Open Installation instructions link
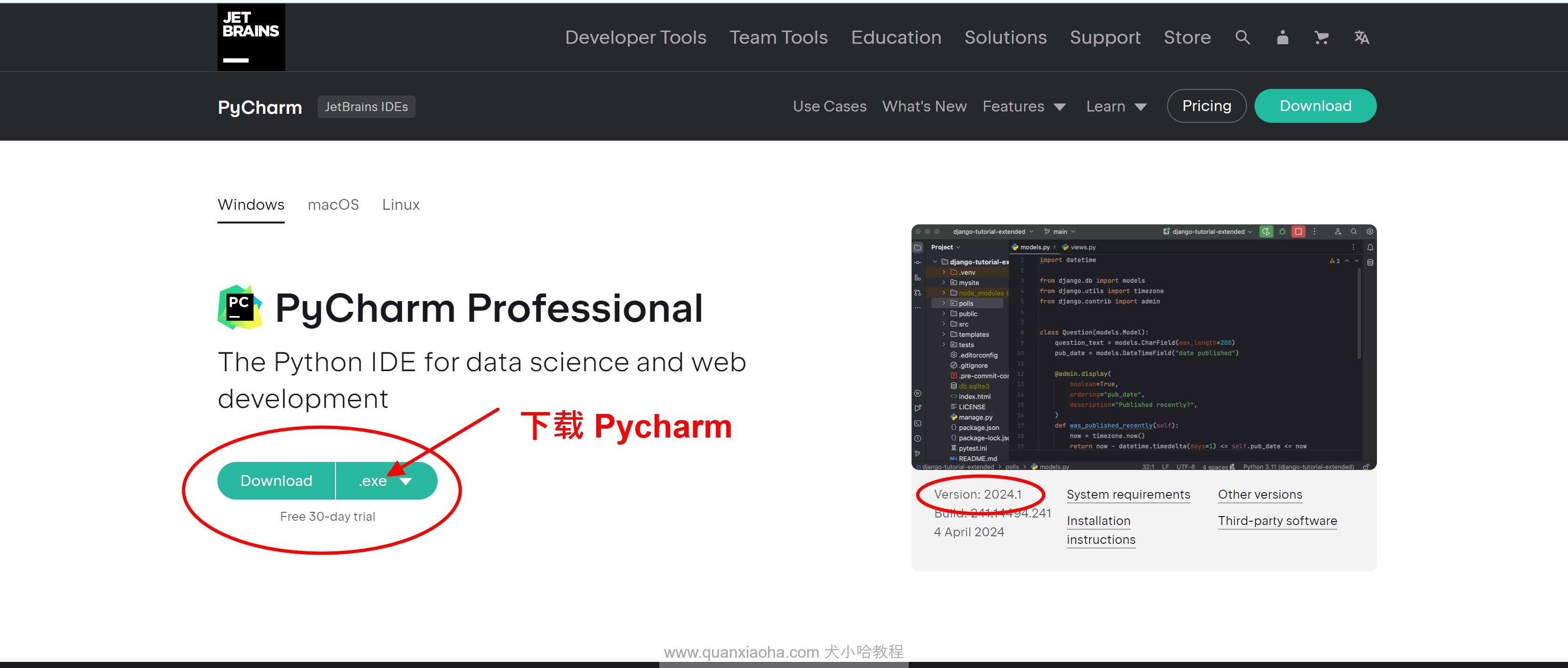This screenshot has width=1568, height=668. pos(1101,530)
